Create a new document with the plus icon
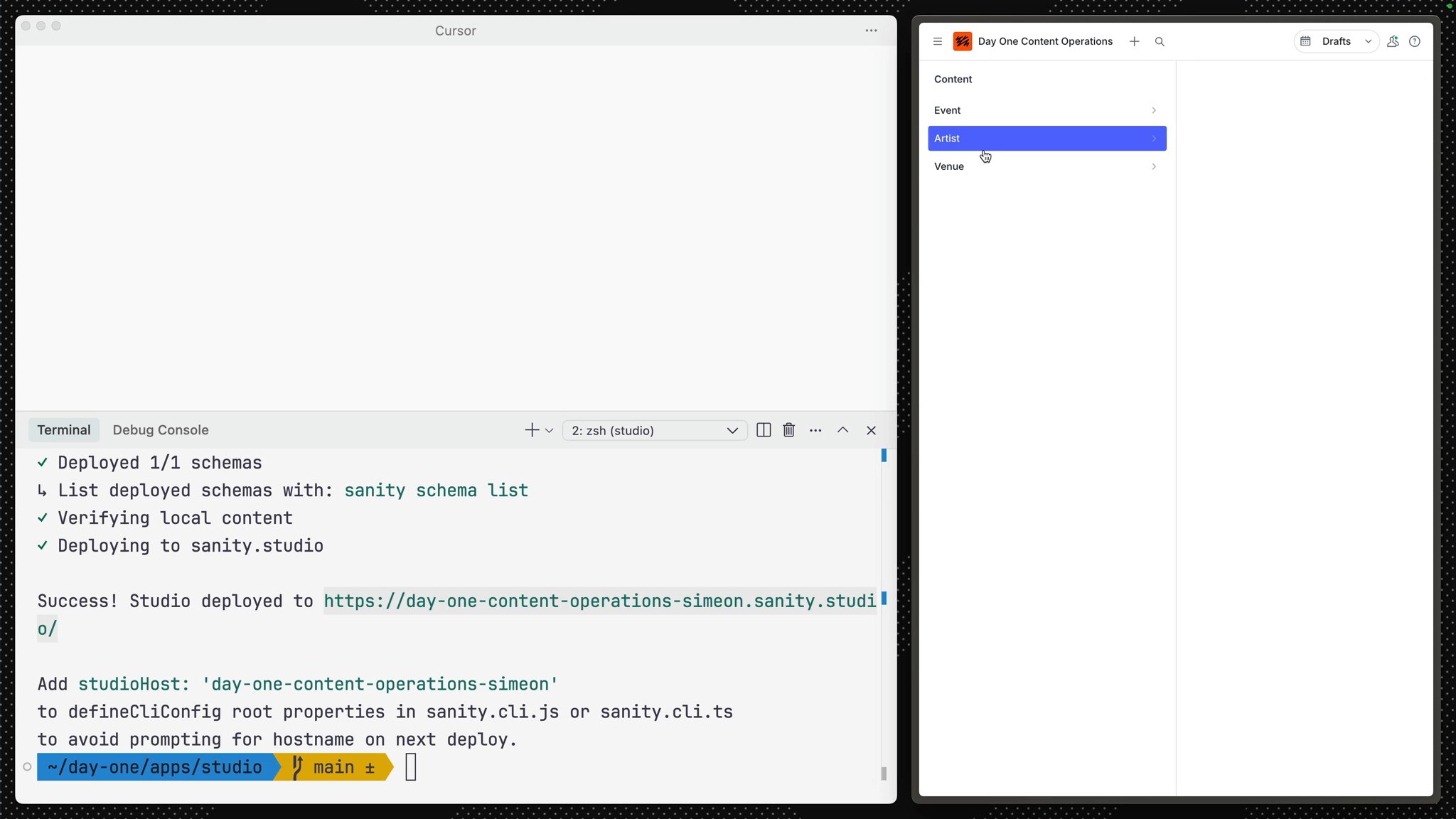The height and width of the screenshot is (819, 1456). point(1134,41)
